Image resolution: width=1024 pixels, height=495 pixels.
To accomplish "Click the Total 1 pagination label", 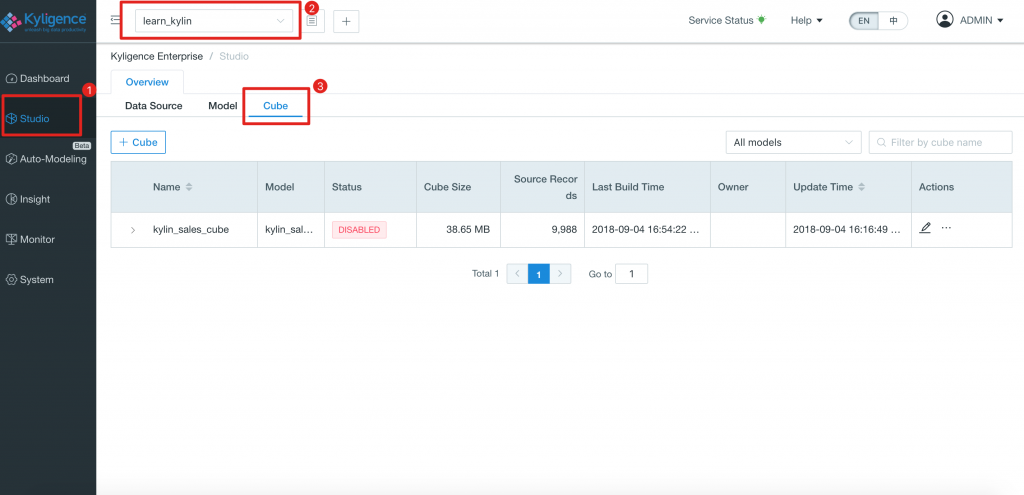I will (x=485, y=274).
